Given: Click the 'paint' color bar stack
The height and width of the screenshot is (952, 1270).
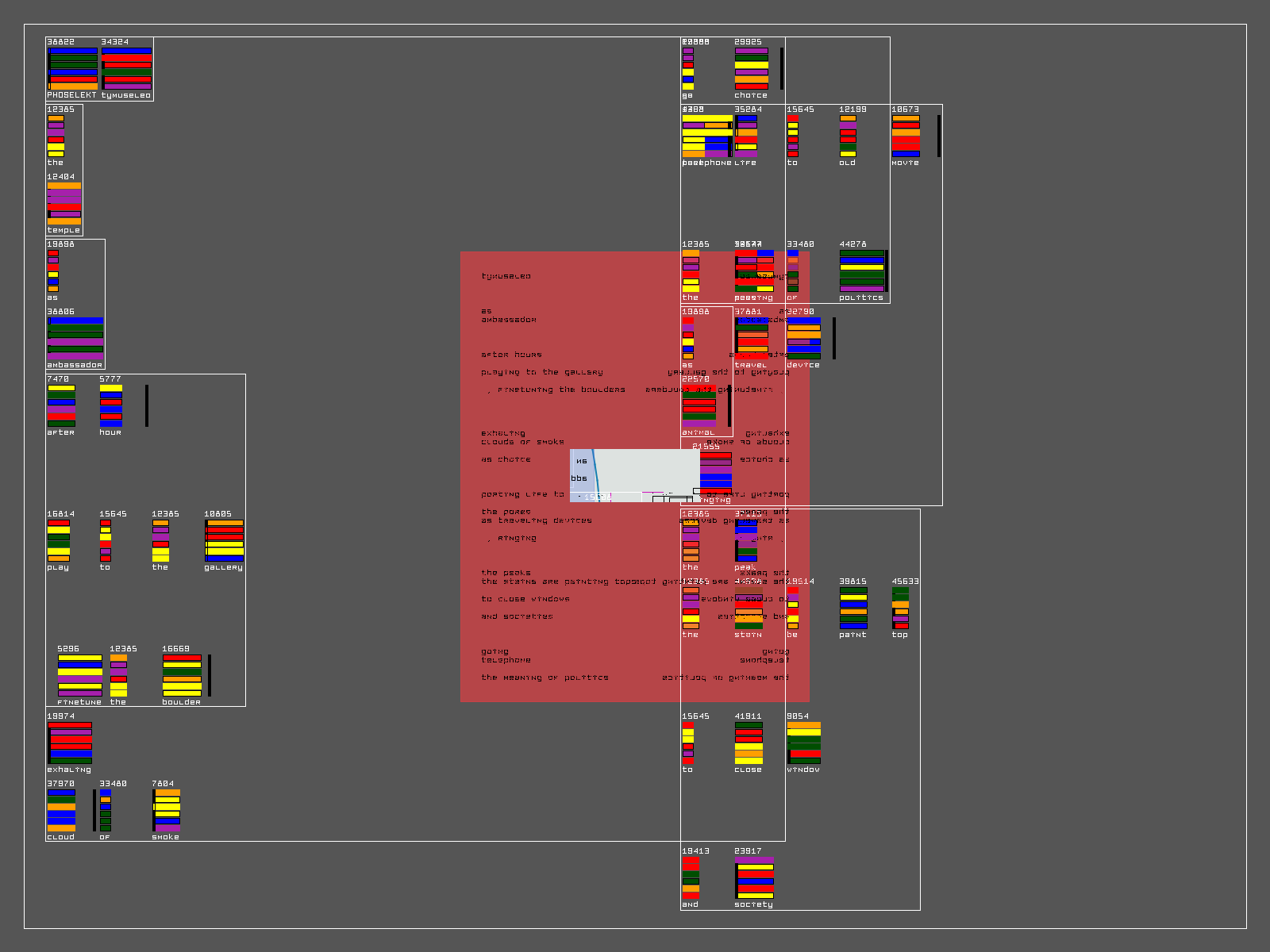Looking at the screenshot, I should click(853, 608).
